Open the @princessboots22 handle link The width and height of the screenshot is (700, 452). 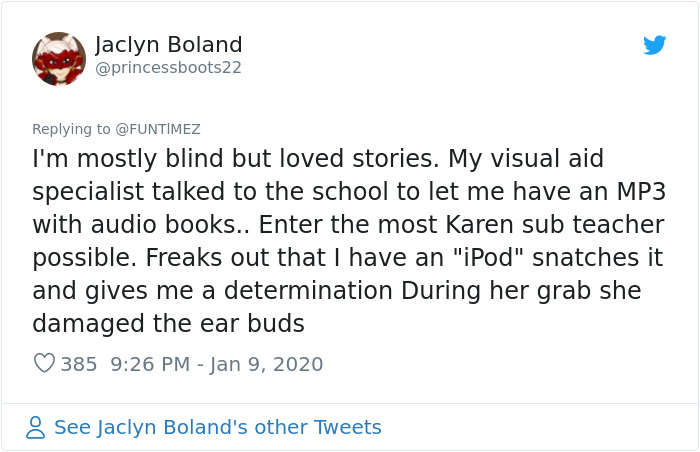click(168, 68)
